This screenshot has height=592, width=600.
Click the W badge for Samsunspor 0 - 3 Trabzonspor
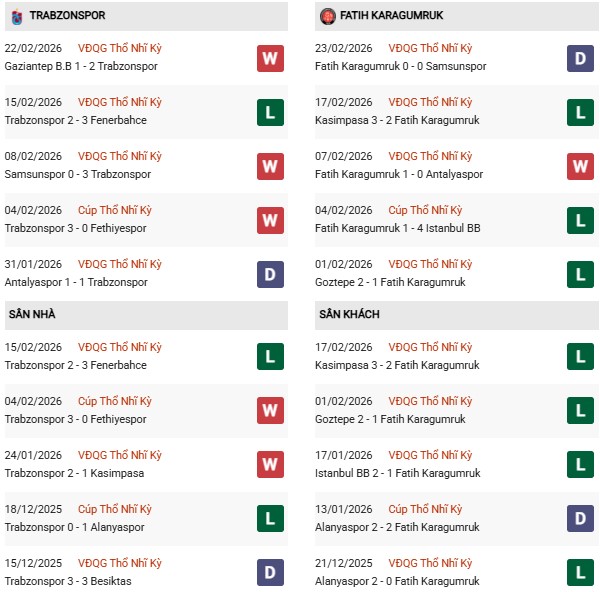point(269,166)
